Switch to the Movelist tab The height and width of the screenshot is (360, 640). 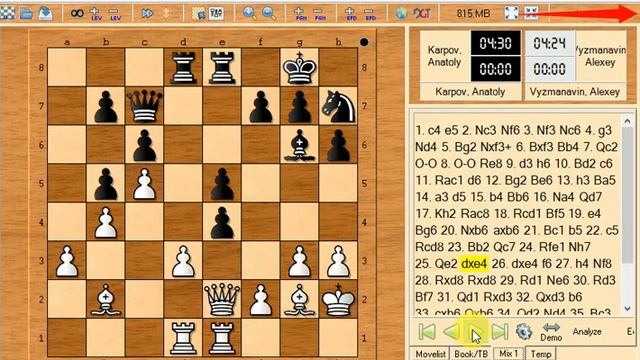click(x=431, y=354)
